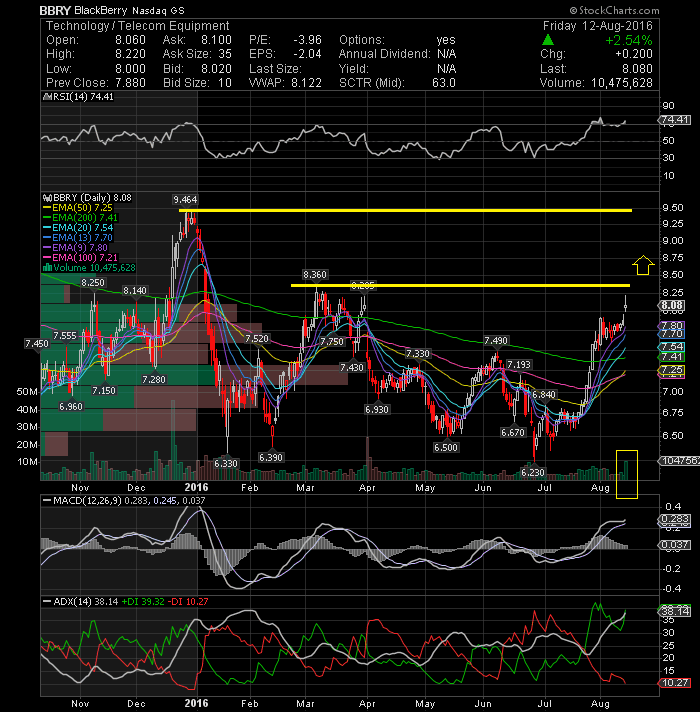Image resolution: width=700 pixels, height=712 pixels.
Task: Click the 6.930 April low label
Action: 377,409
